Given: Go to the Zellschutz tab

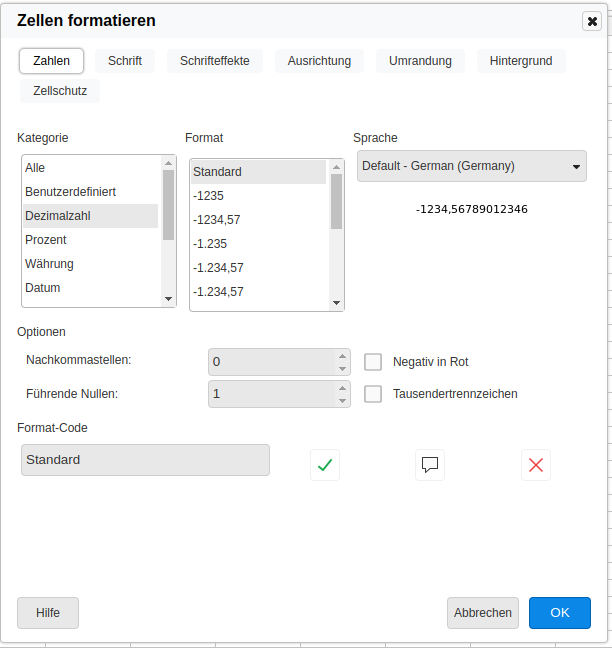Looking at the screenshot, I should (60, 91).
